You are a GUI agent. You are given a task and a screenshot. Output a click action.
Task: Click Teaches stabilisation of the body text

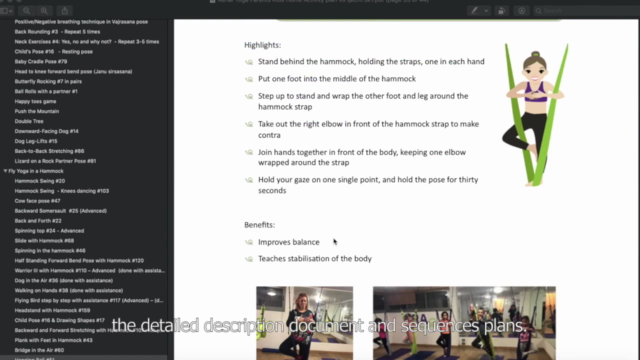(x=315, y=259)
